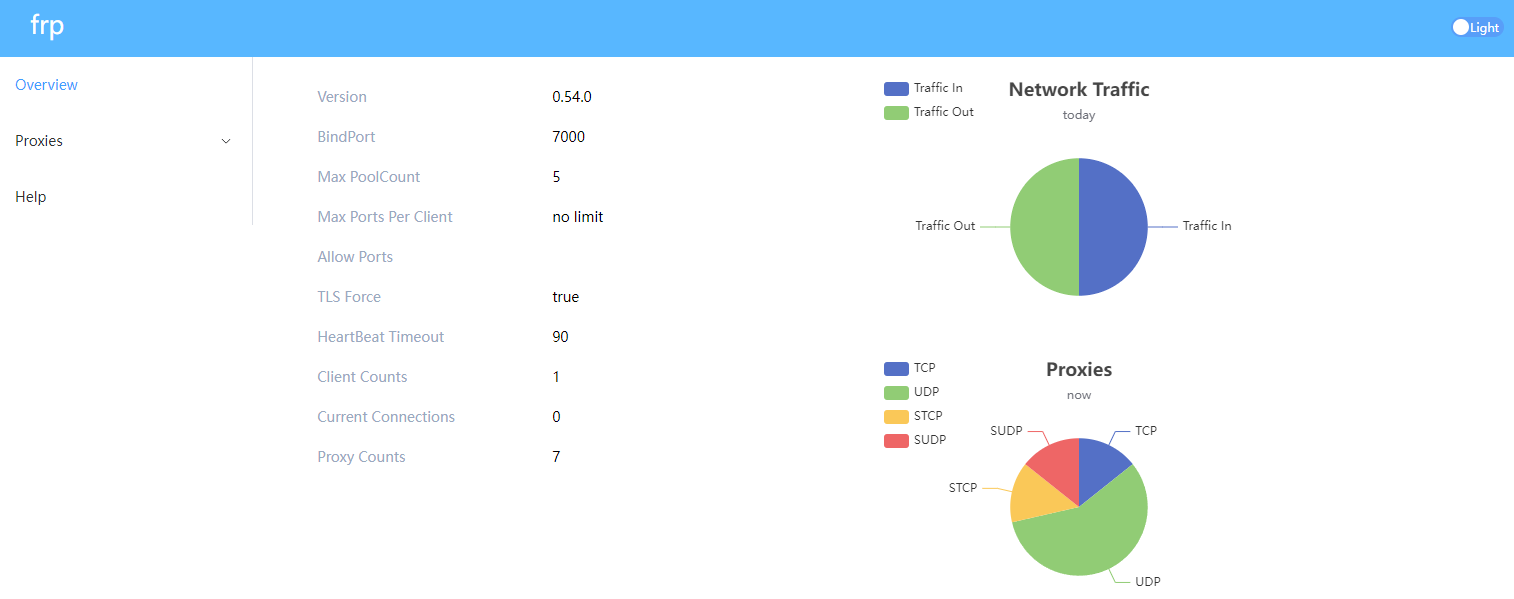Toggle Traffic In legend swatch
The width and height of the screenshot is (1514, 599).
(x=896, y=89)
